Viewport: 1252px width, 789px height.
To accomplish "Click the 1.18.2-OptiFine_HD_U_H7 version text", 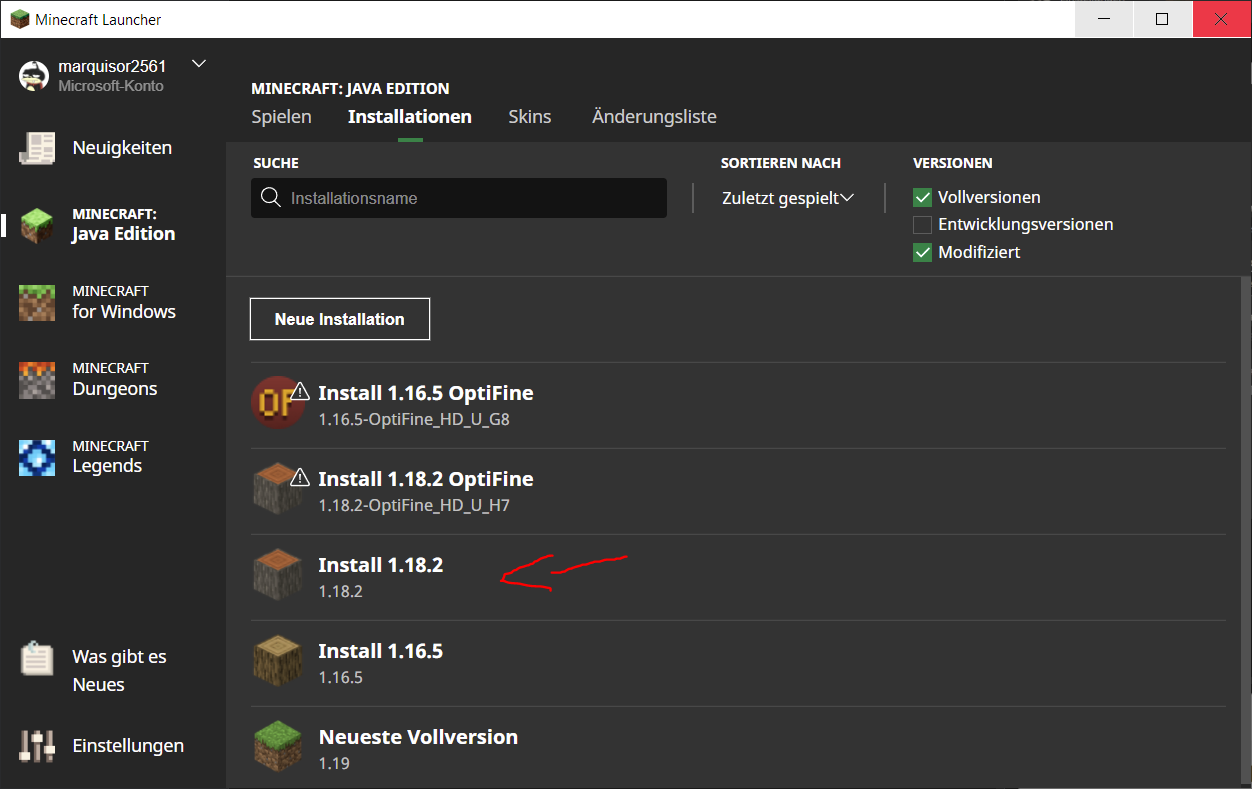I will [x=414, y=506].
